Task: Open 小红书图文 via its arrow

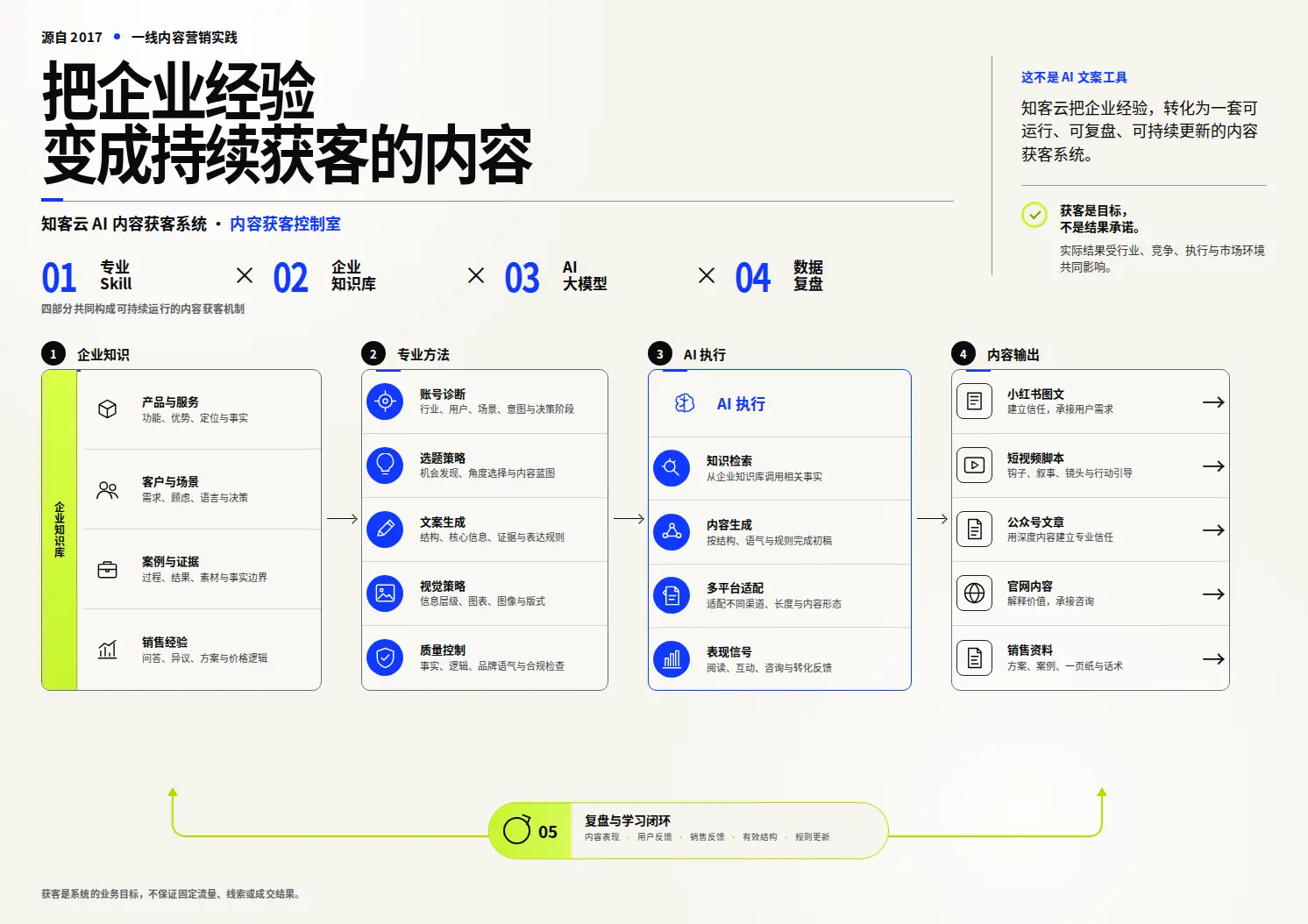Action: coord(1213,402)
